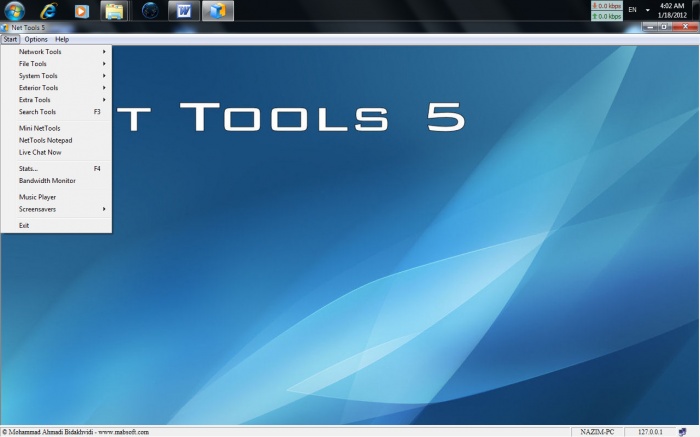This screenshot has height=437, width=700.
Task: Open Windows Media Player taskbar icon
Action: coord(82,11)
